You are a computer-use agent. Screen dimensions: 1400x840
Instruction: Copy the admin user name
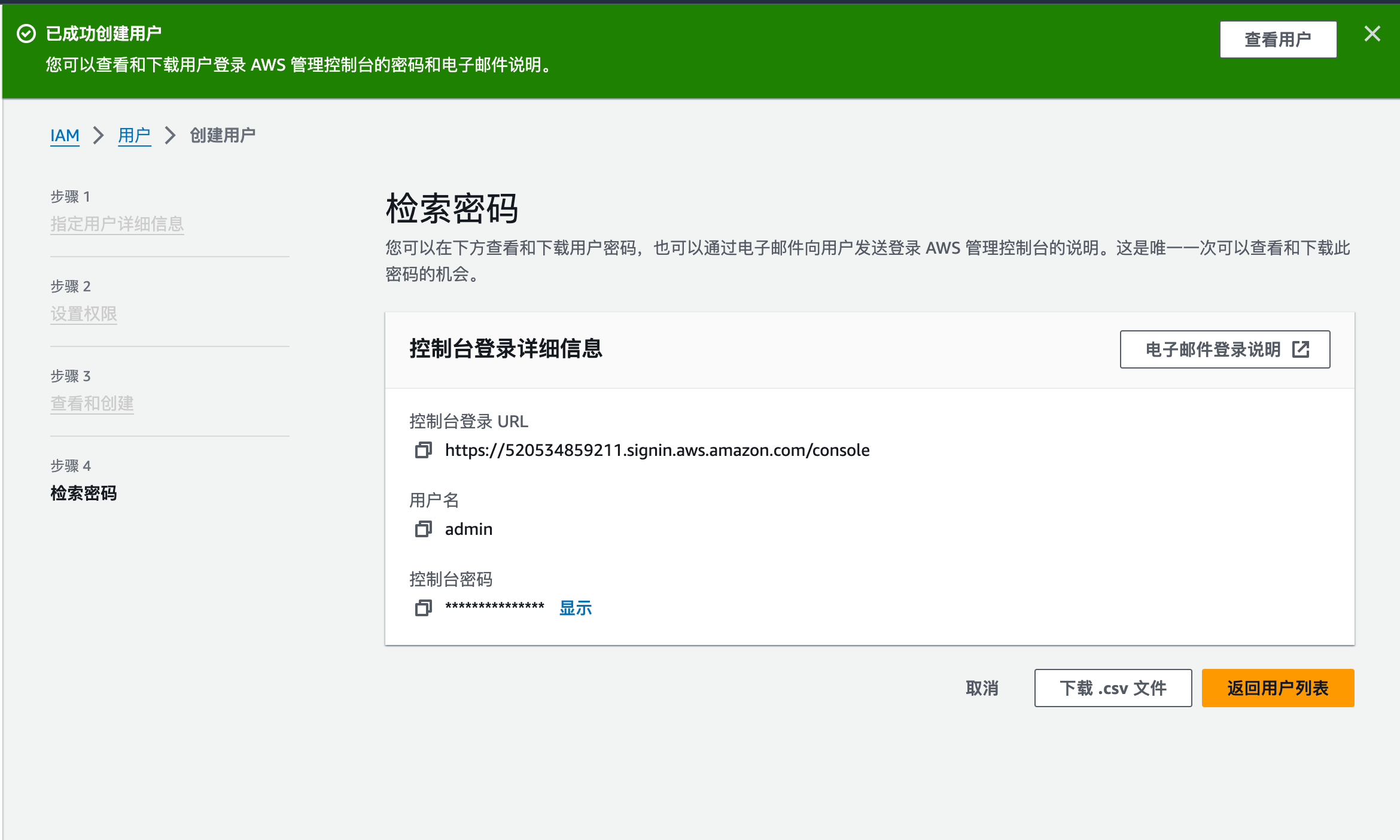pyautogui.click(x=423, y=529)
